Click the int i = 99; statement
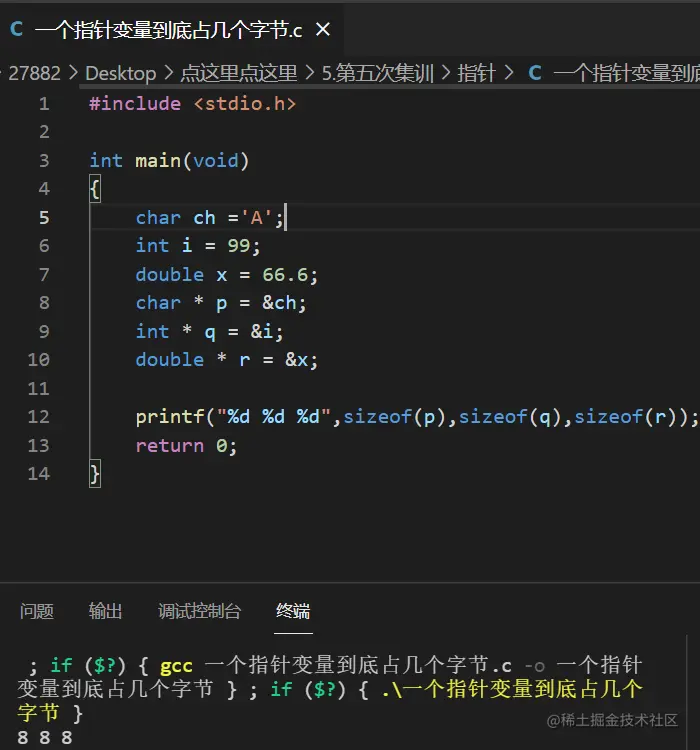The width and height of the screenshot is (700, 750). pos(198,246)
